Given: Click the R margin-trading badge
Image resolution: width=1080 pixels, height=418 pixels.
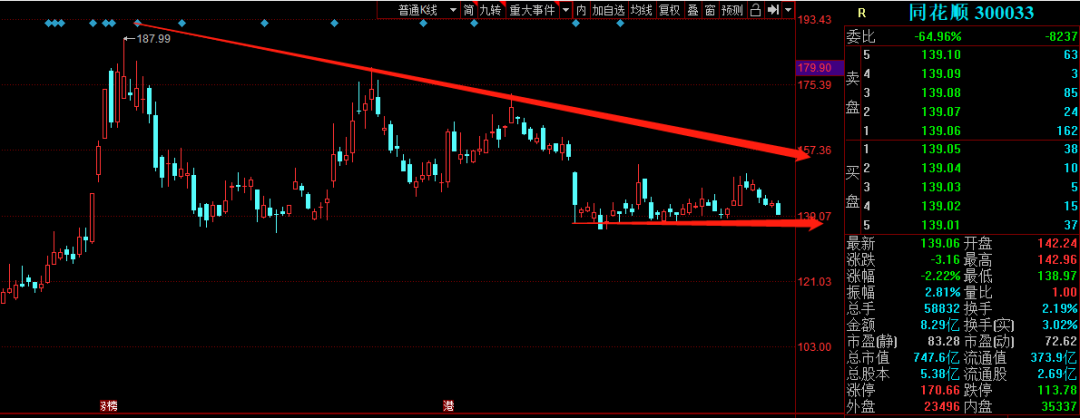Looking at the screenshot, I should (862, 12).
